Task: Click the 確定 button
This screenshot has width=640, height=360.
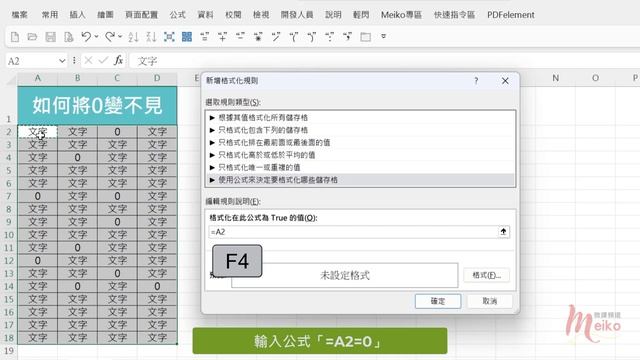Action: tap(438, 301)
